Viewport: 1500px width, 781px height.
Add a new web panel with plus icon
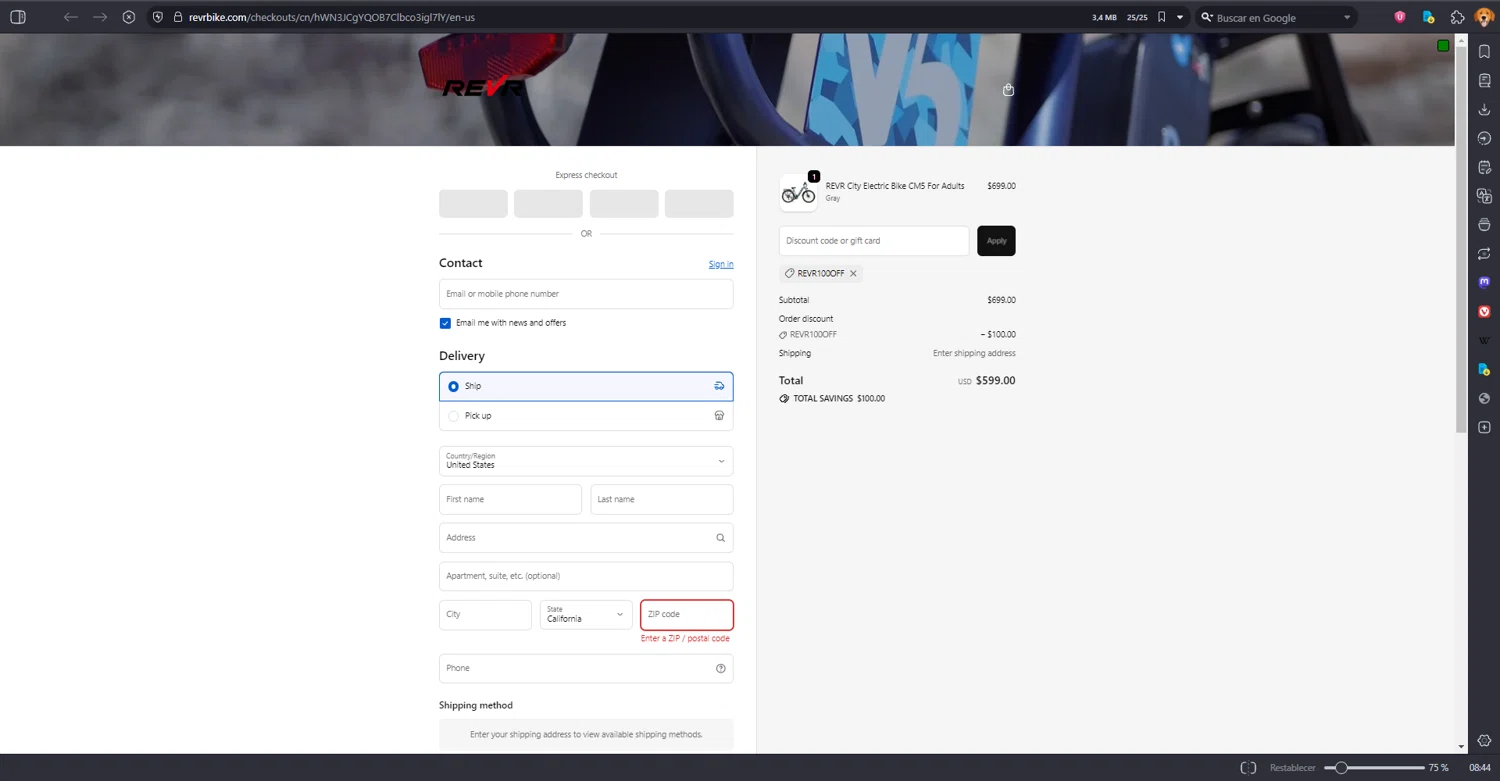click(x=1484, y=428)
